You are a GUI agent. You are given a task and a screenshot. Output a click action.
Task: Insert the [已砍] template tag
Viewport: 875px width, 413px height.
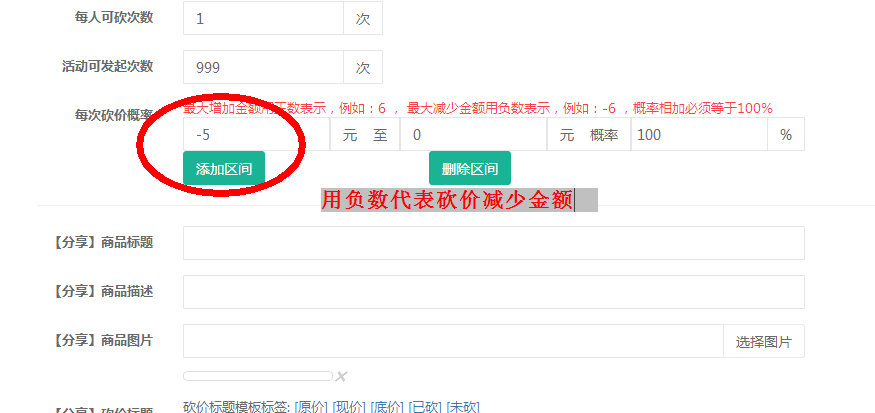(425, 407)
